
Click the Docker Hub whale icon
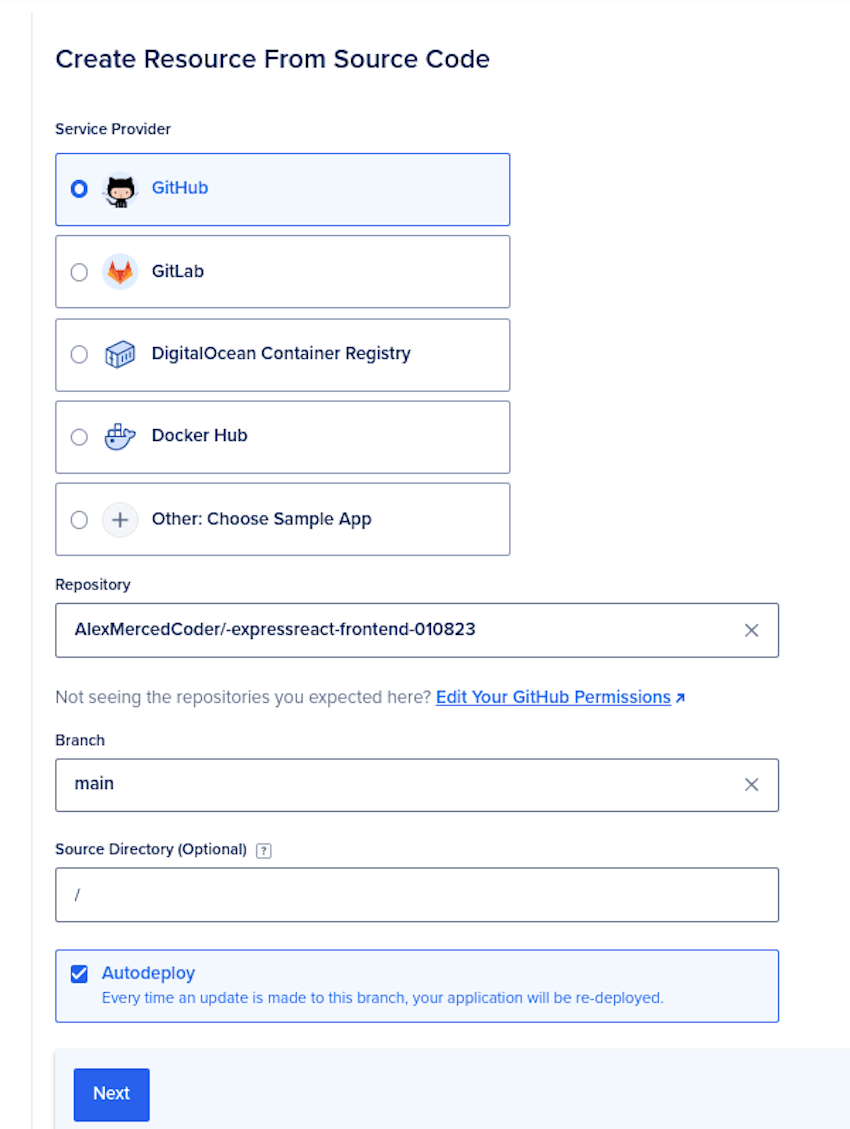coord(119,436)
